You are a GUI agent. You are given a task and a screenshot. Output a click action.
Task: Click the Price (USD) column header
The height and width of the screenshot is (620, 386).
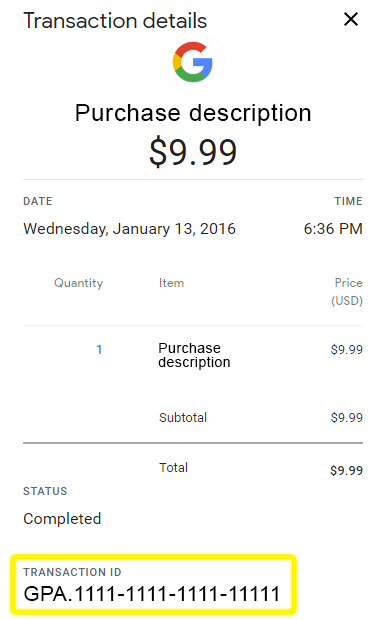point(347,292)
